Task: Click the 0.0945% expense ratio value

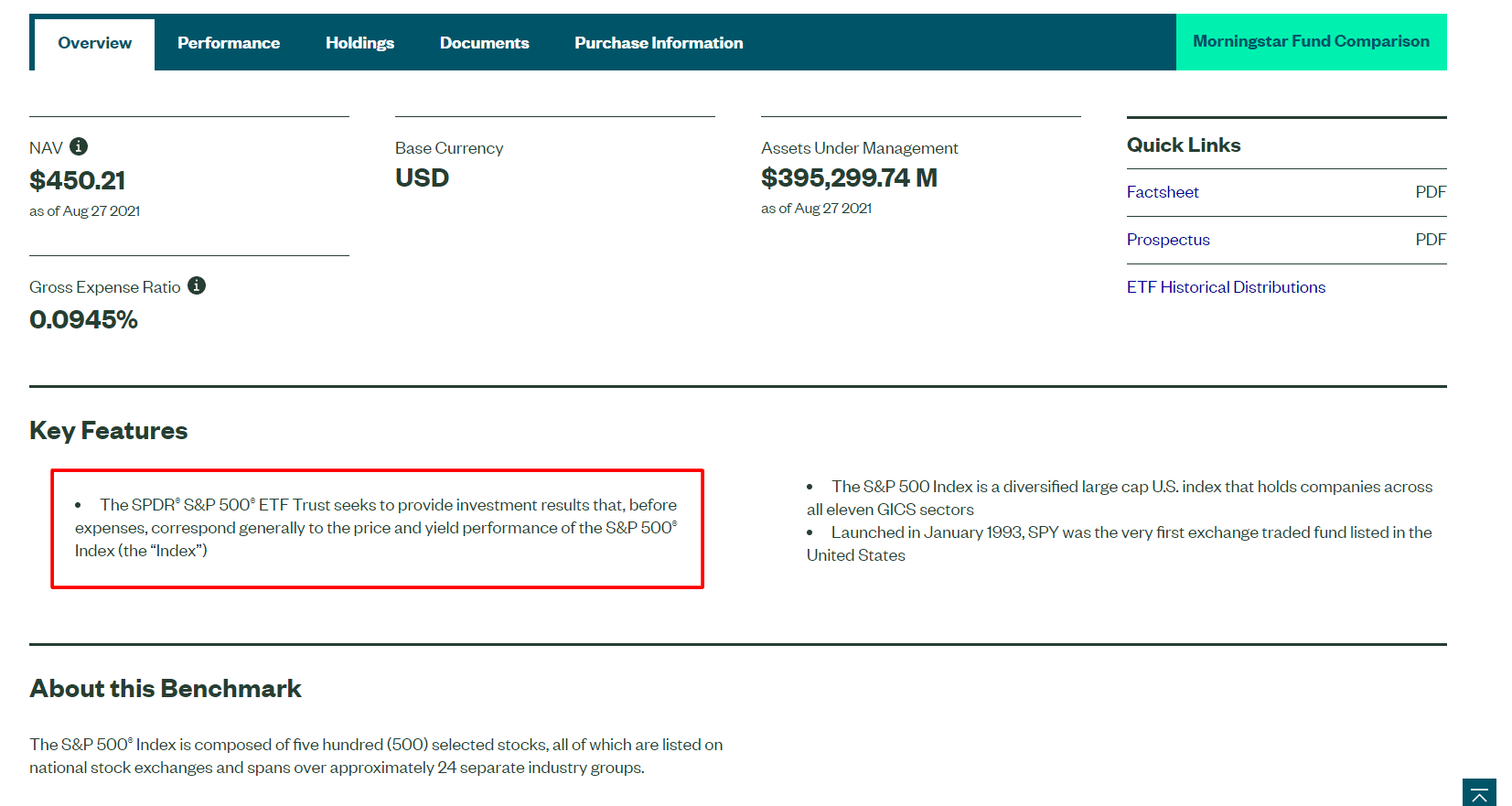Action: (83, 319)
